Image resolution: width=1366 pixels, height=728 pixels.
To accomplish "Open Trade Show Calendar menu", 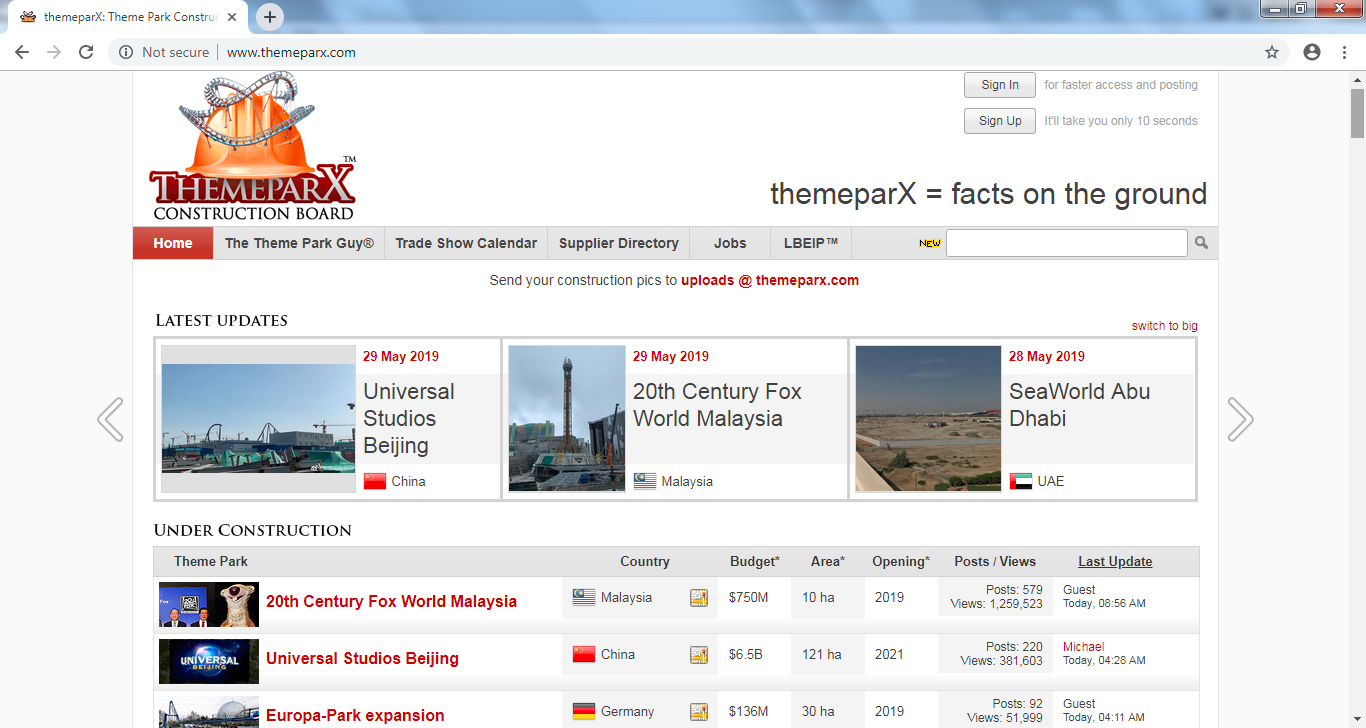I will click(x=466, y=243).
